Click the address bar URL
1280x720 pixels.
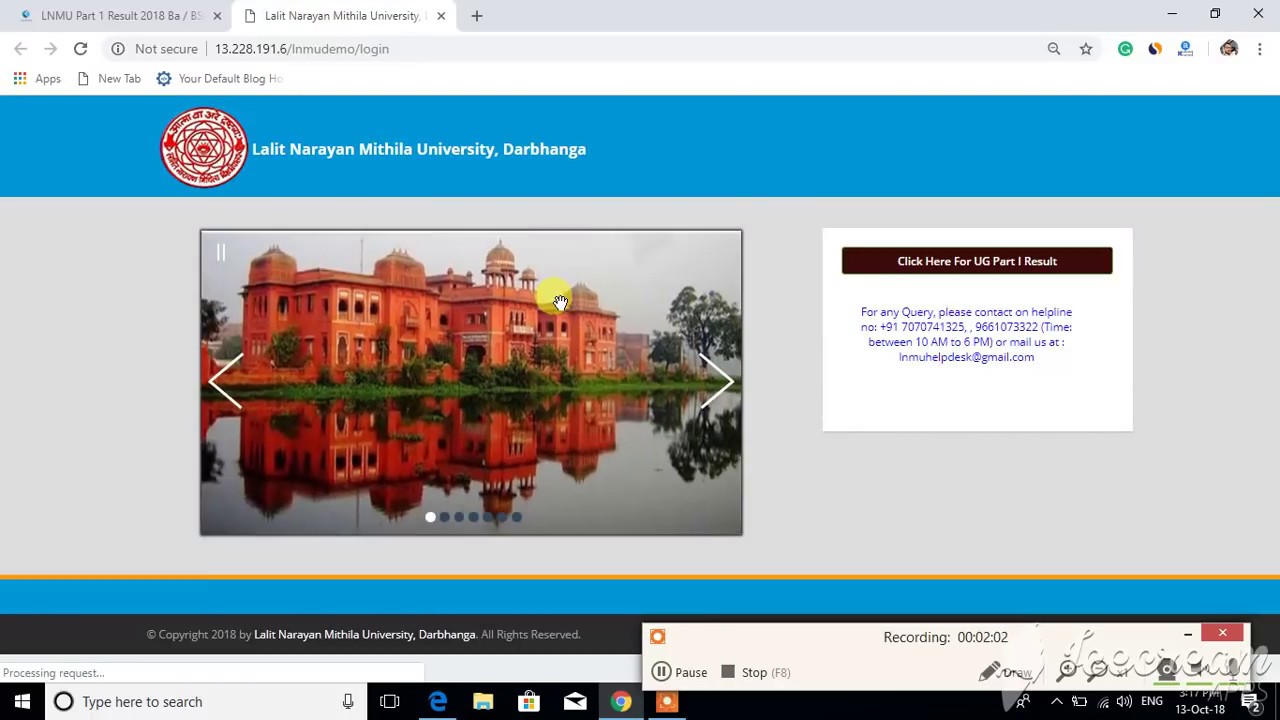tap(302, 49)
